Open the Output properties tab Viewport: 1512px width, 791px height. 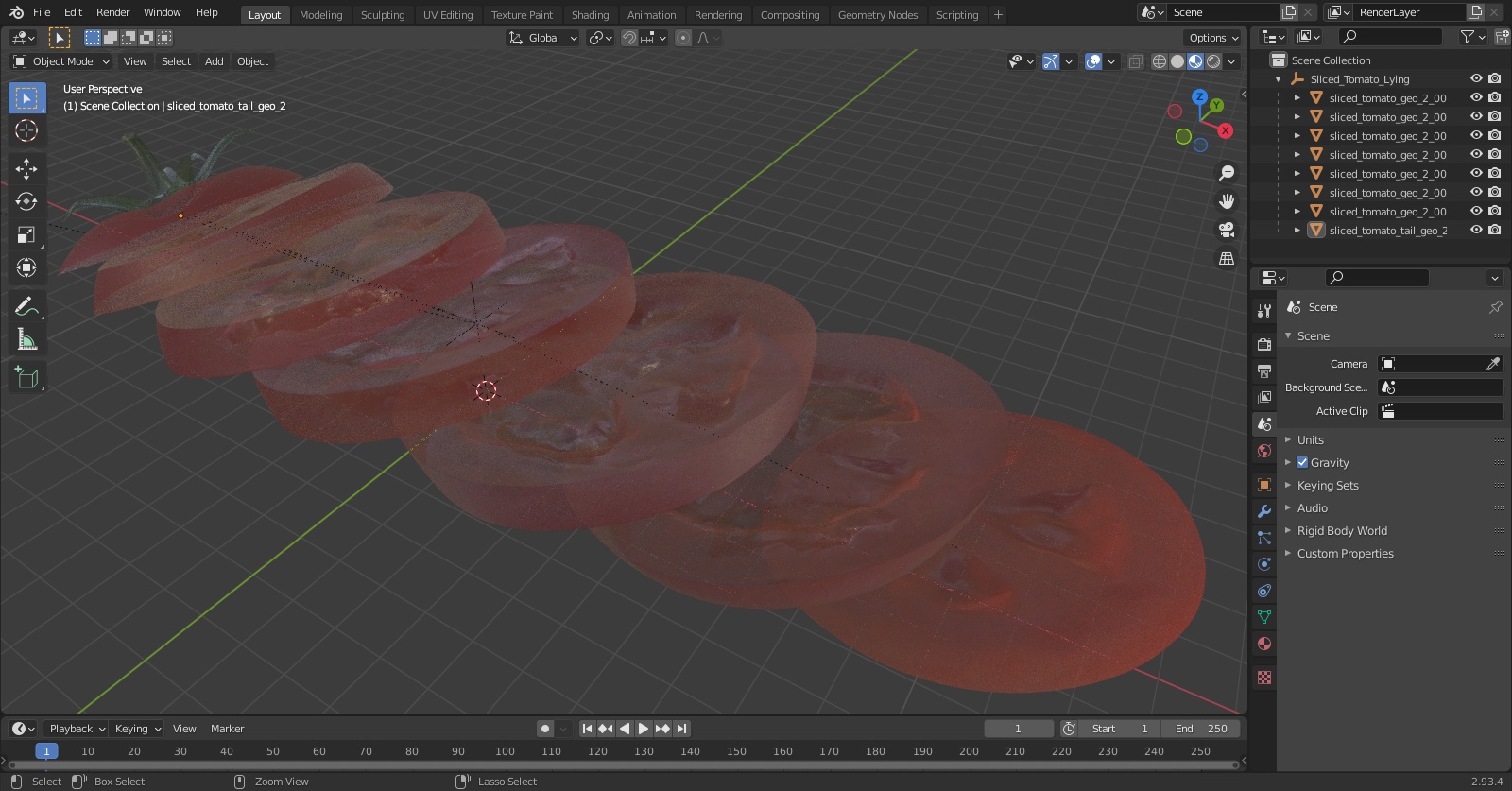[x=1264, y=371]
